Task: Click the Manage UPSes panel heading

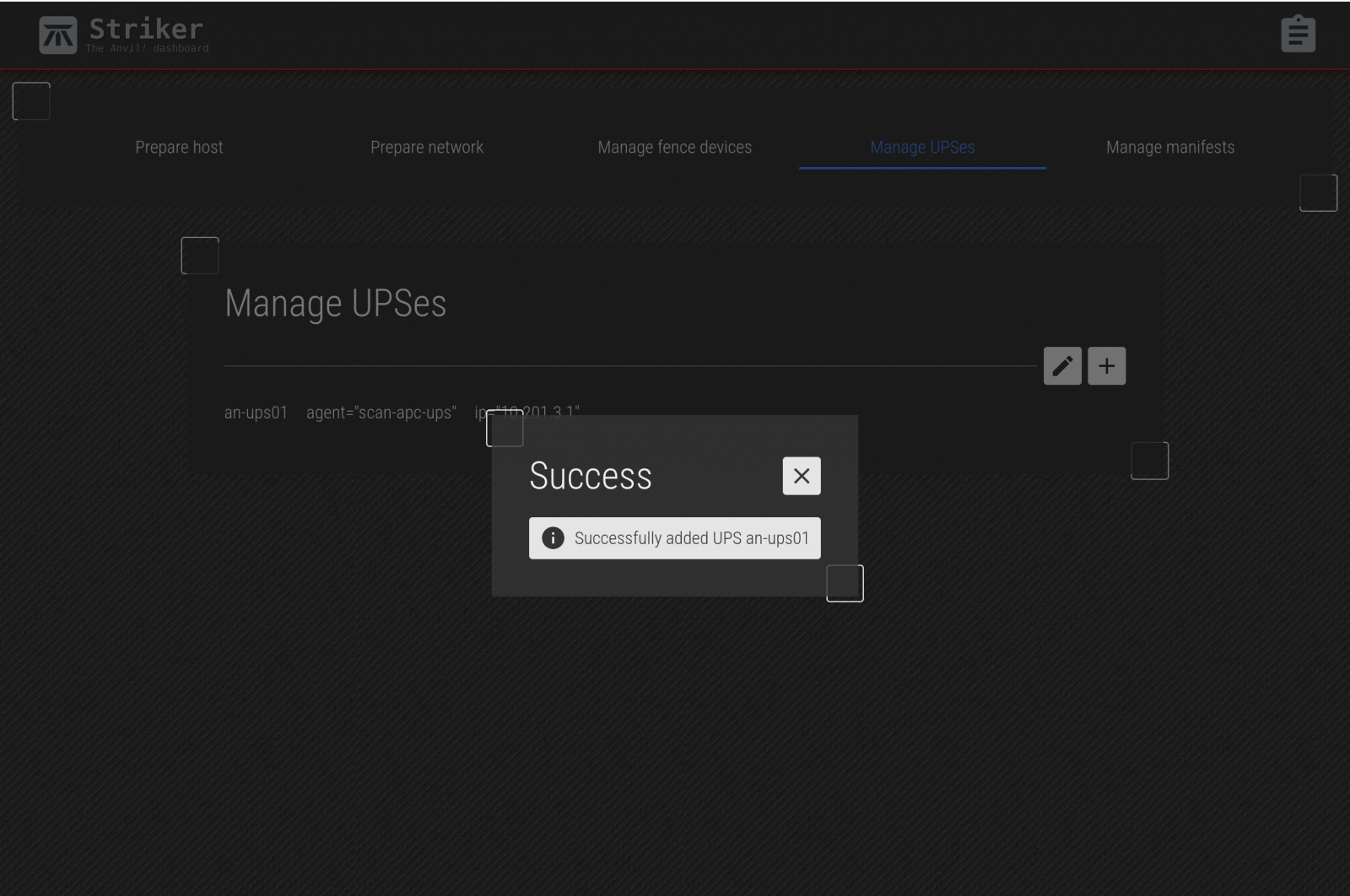Action: [335, 304]
